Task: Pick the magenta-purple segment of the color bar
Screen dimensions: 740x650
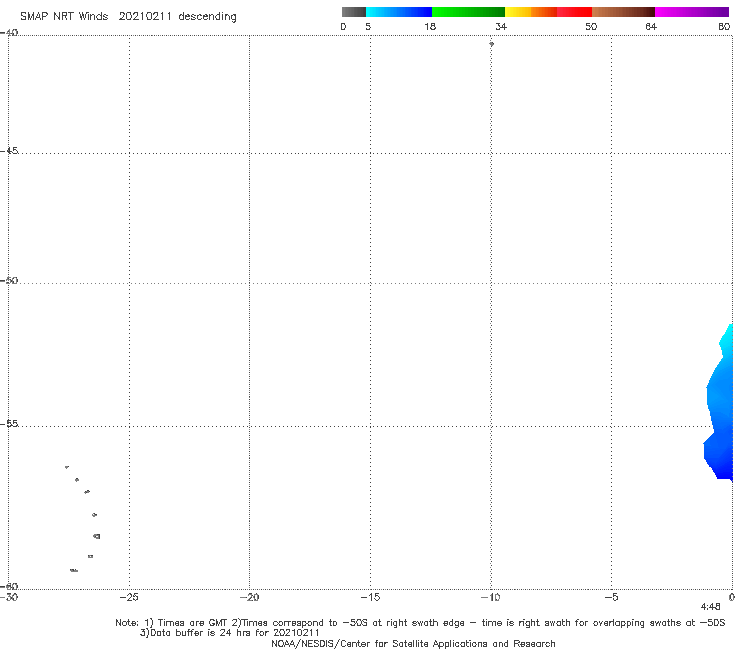Action: 692,12
